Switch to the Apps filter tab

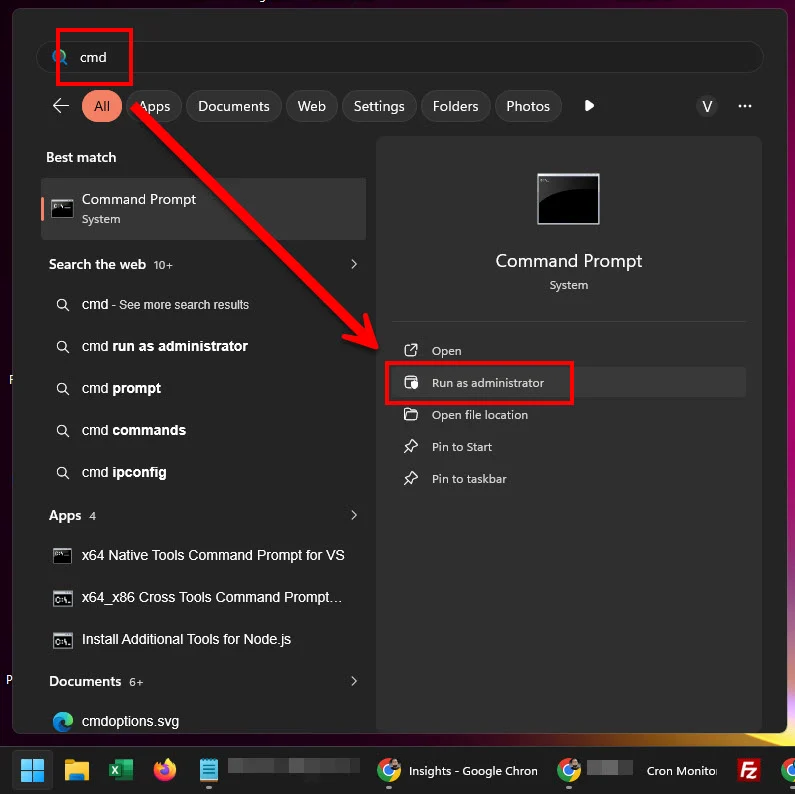click(155, 106)
